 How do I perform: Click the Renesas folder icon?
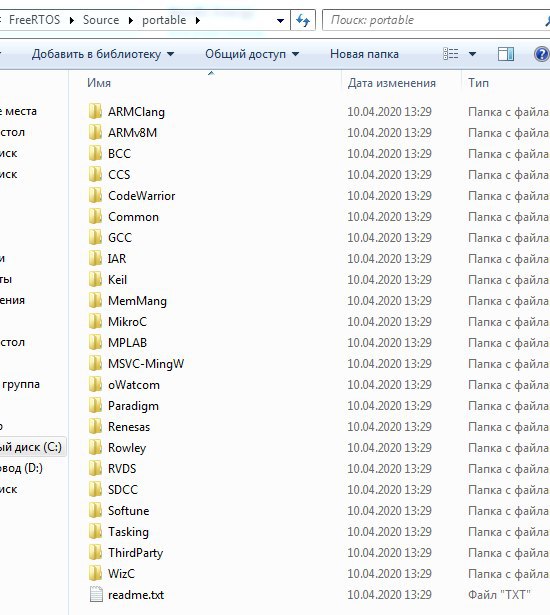tap(95, 426)
